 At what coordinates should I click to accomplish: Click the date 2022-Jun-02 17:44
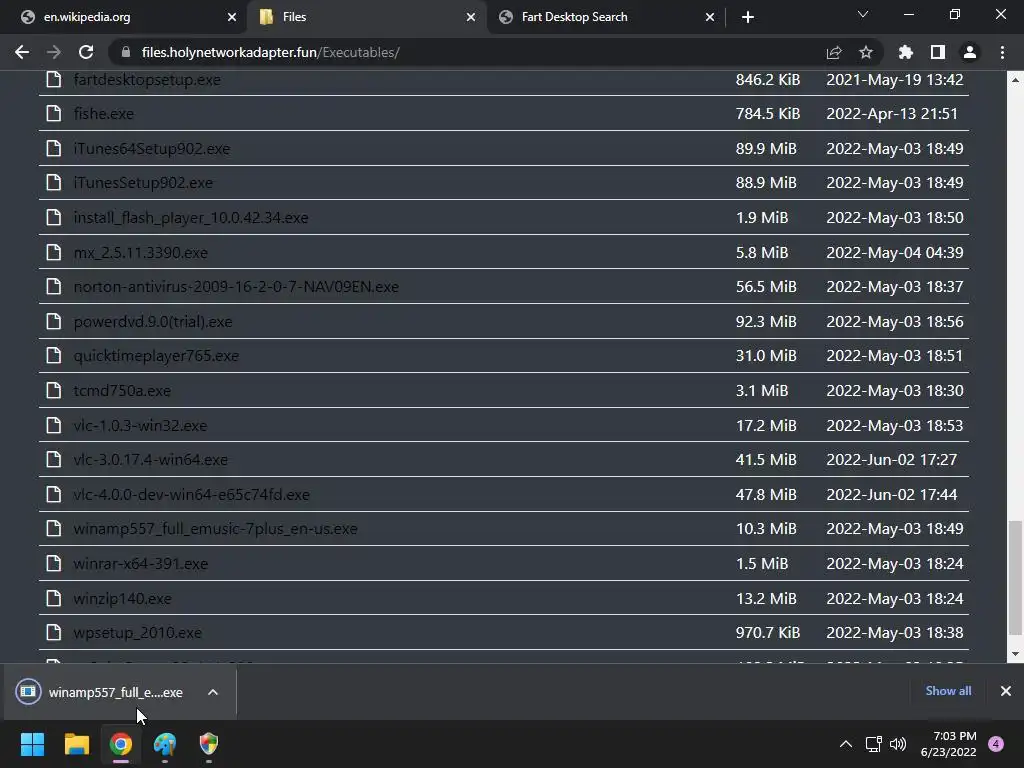(x=891, y=494)
